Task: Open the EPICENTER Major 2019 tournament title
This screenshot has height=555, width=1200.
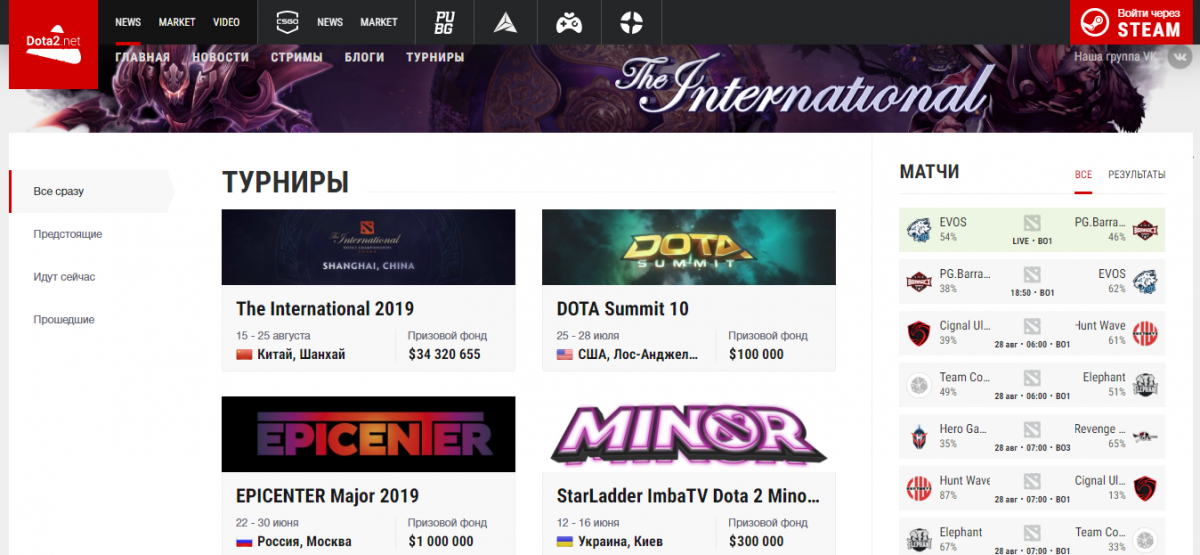Action: pos(327,496)
